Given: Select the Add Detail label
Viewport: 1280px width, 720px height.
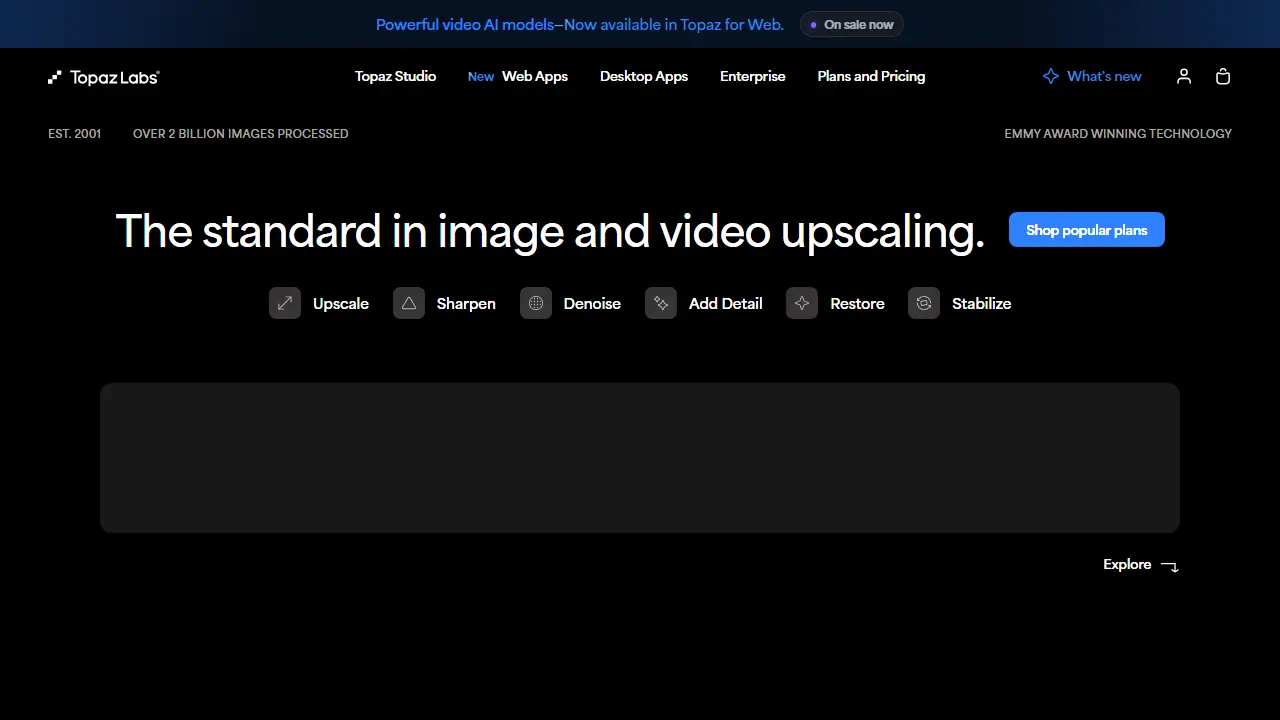Looking at the screenshot, I should click(x=726, y=303).
